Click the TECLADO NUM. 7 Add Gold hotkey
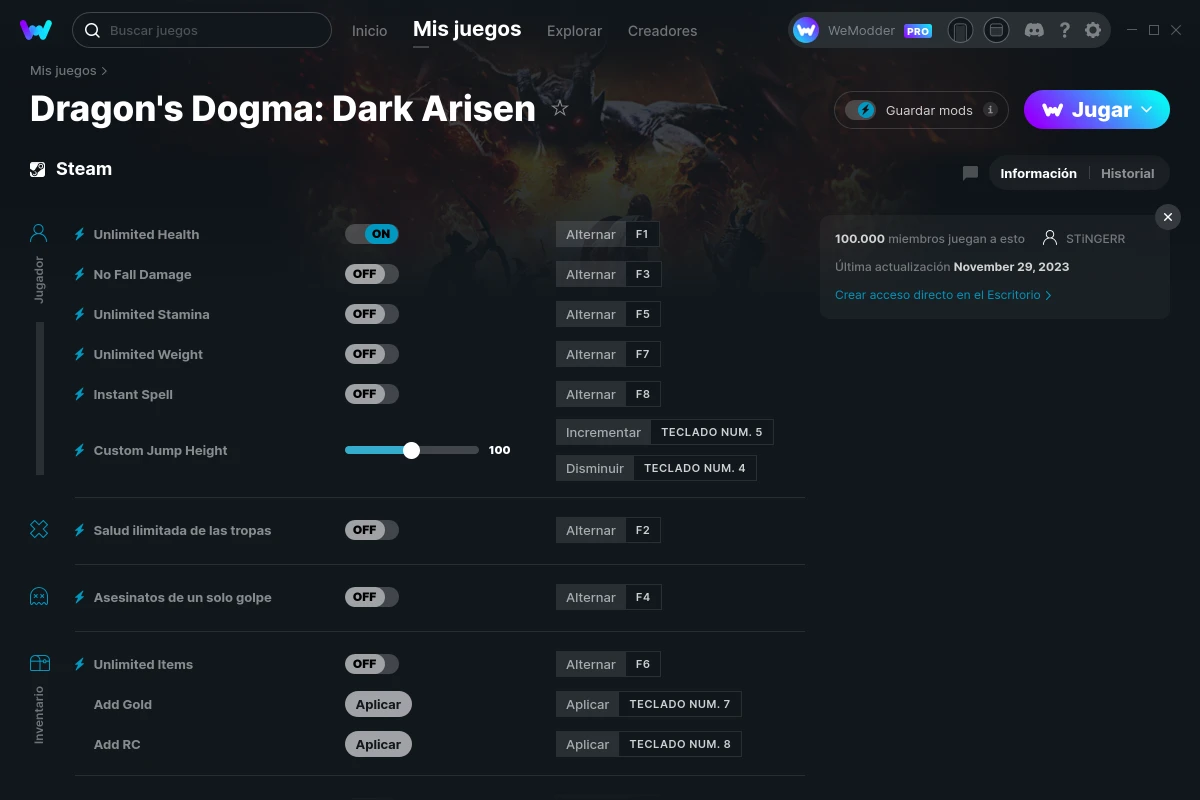 point(680,704)
